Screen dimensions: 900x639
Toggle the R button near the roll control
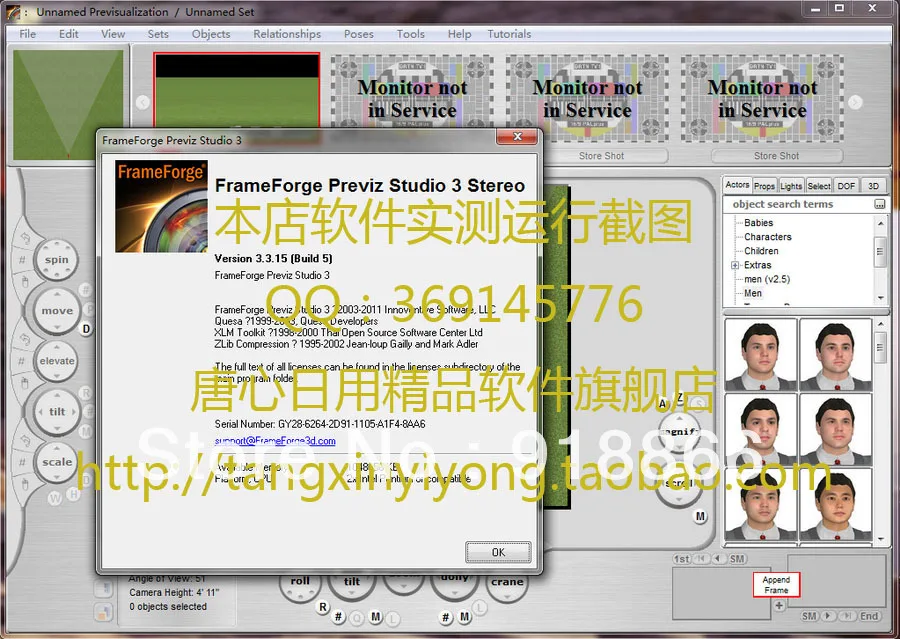point(322,606)
